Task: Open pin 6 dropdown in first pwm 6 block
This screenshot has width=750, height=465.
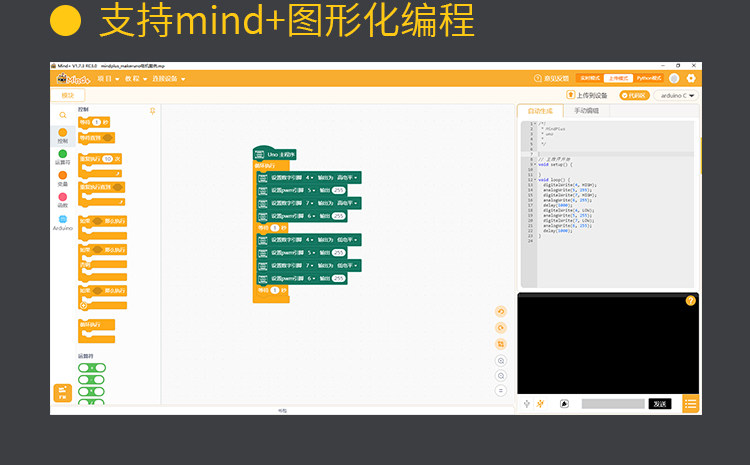Action: coord(312,216)
